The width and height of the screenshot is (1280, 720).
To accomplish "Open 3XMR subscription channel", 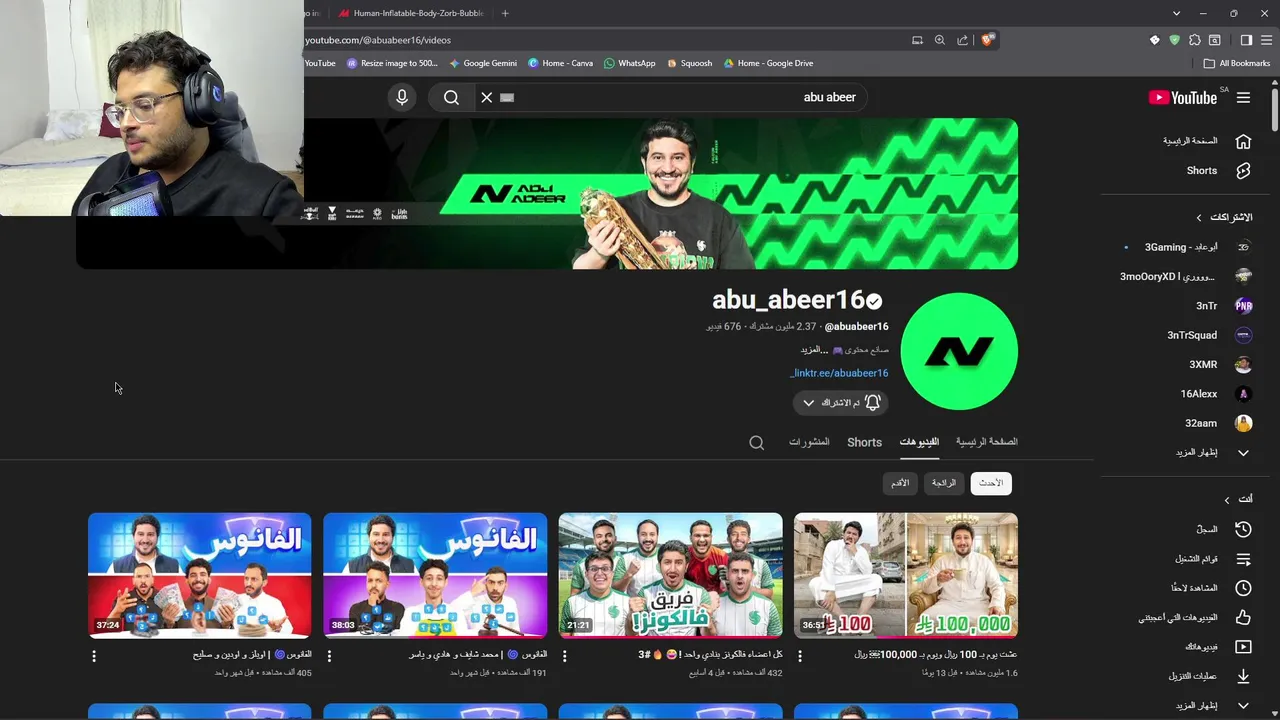I will [x=1220, y=364].
